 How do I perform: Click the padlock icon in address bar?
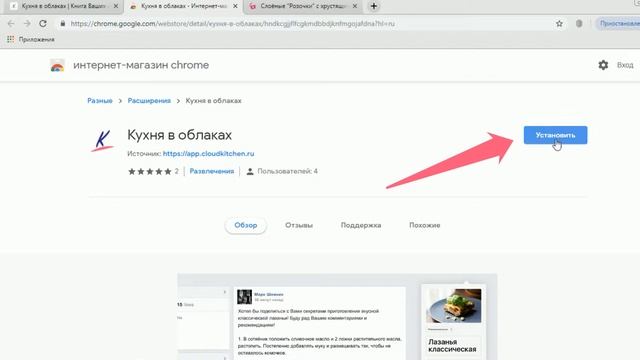click(62, 24)
